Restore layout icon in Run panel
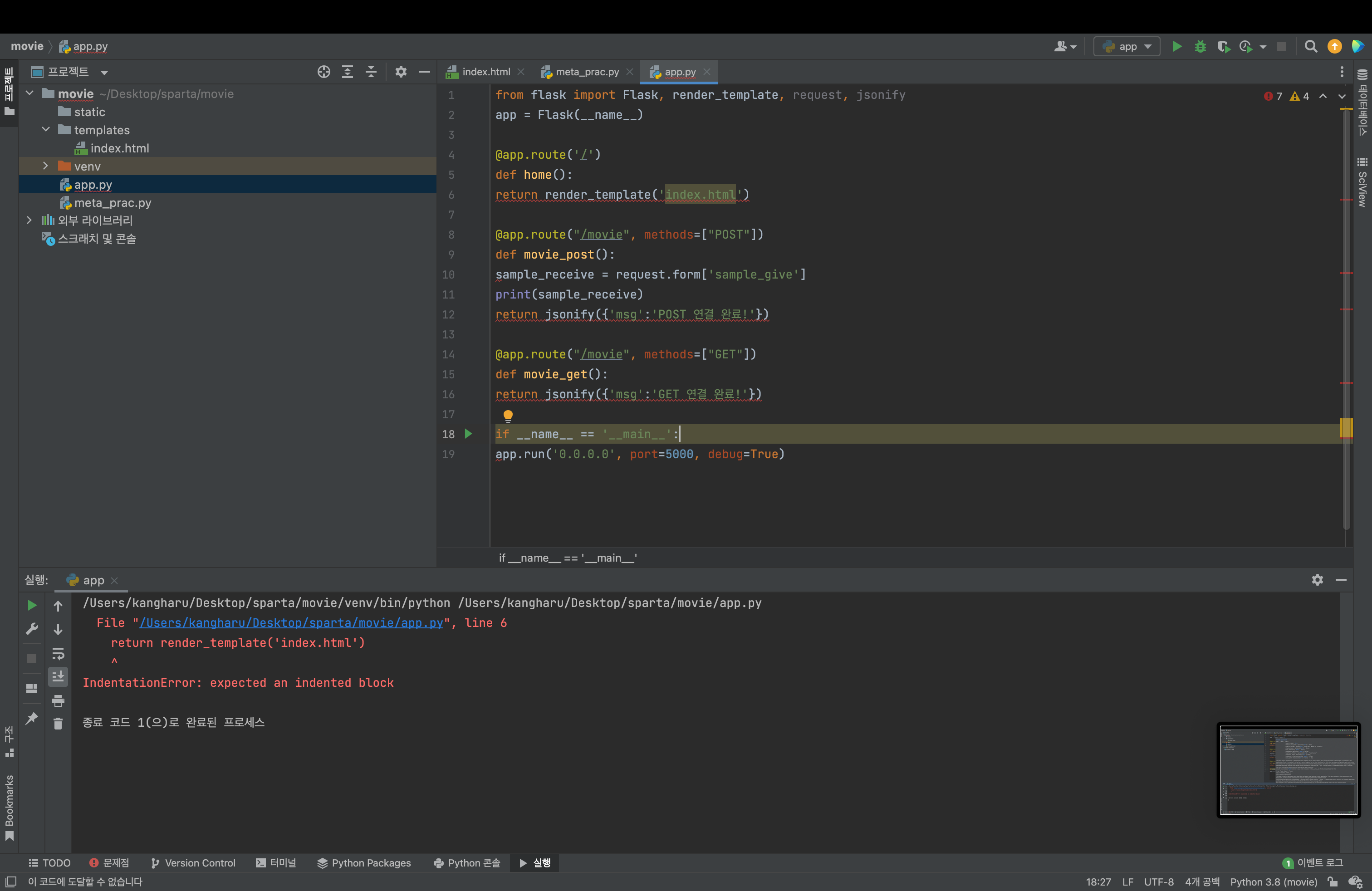 [x=32, y=689]
